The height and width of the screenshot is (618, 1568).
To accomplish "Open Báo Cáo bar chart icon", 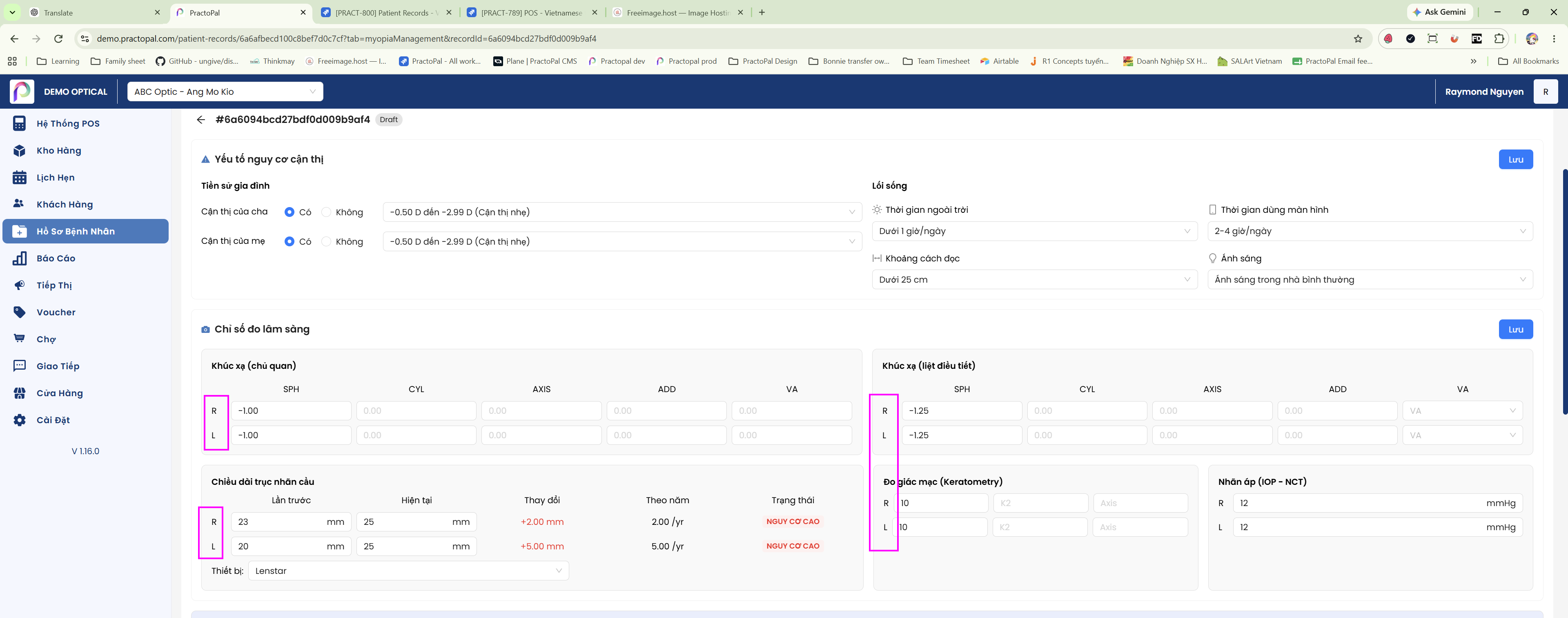I will [20, 258].
